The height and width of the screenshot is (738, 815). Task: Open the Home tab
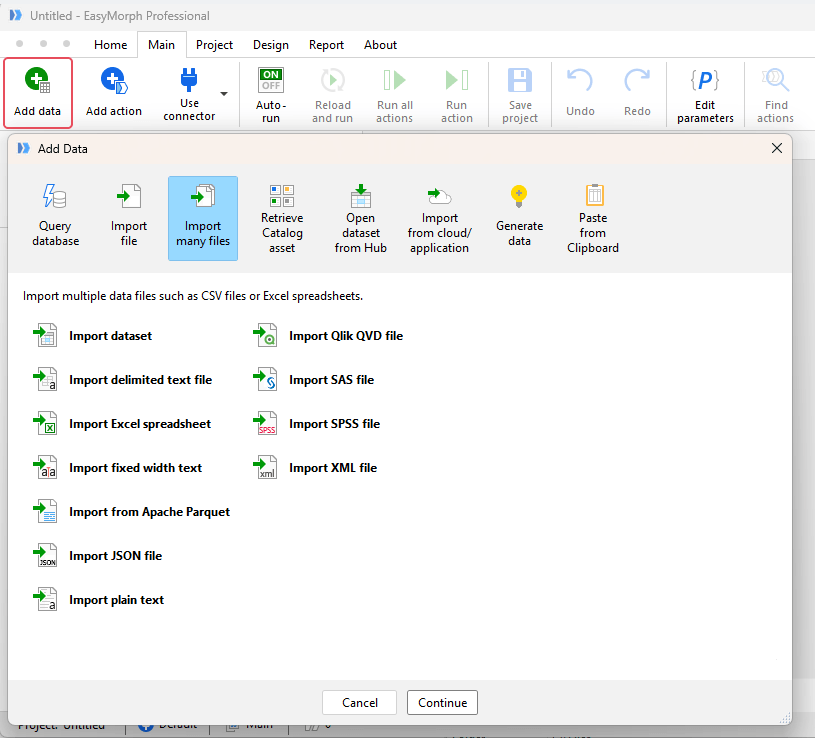[110, 45]
